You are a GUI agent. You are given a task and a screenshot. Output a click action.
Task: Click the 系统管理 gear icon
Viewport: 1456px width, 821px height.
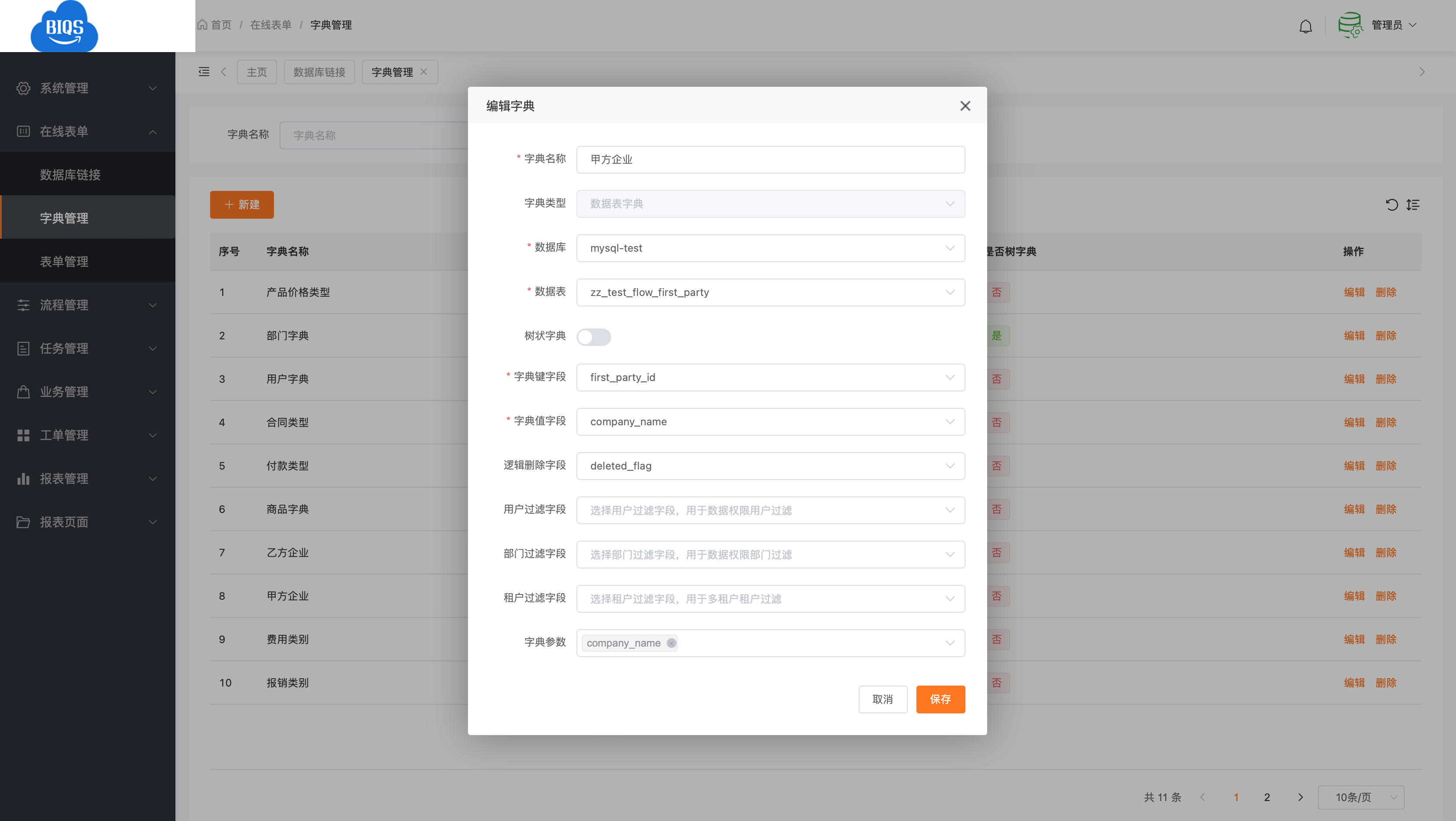(23, 88)
